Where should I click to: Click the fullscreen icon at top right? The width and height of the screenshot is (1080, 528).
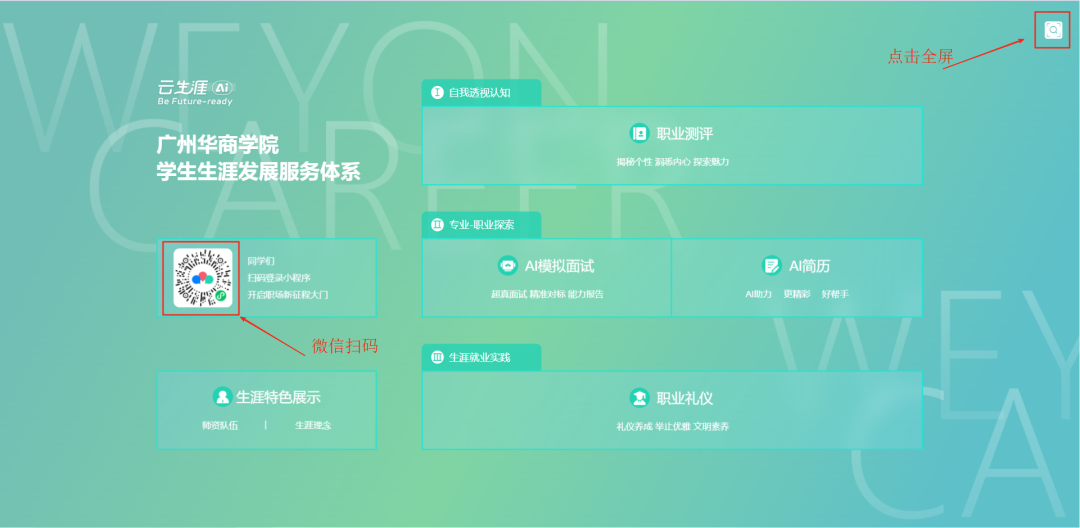click(1052, 30)
